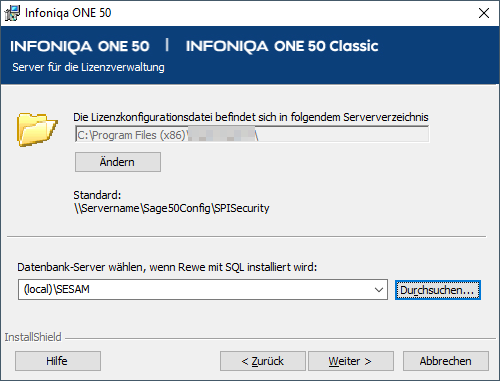Screen dimensions: 500x381
Task: Click the installer icon in the title bar
Action: [12, 13]
